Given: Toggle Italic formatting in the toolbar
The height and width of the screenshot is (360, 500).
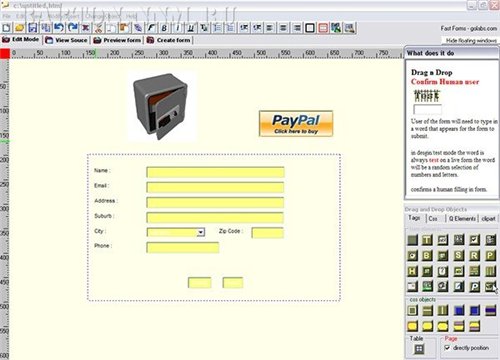Looking at the screenshot, I should pyautogui.click(x=177, y=28).
